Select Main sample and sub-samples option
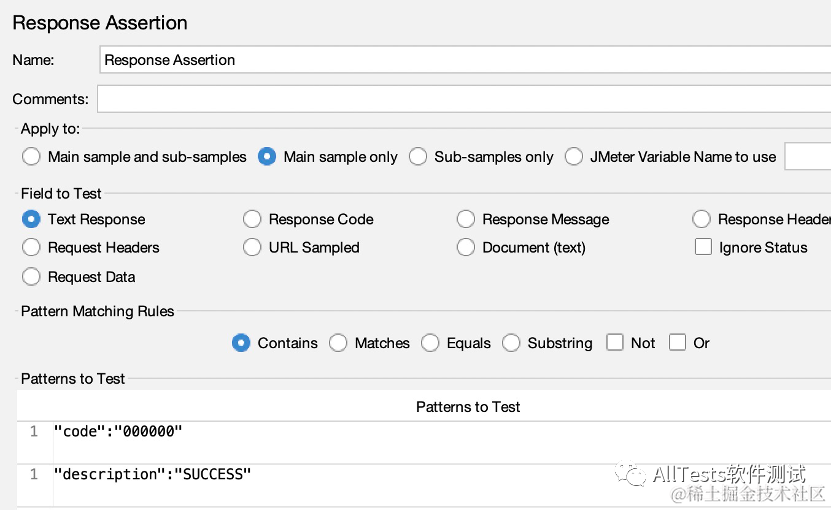This screenshot has height=510, width=832. coord(31,157)
